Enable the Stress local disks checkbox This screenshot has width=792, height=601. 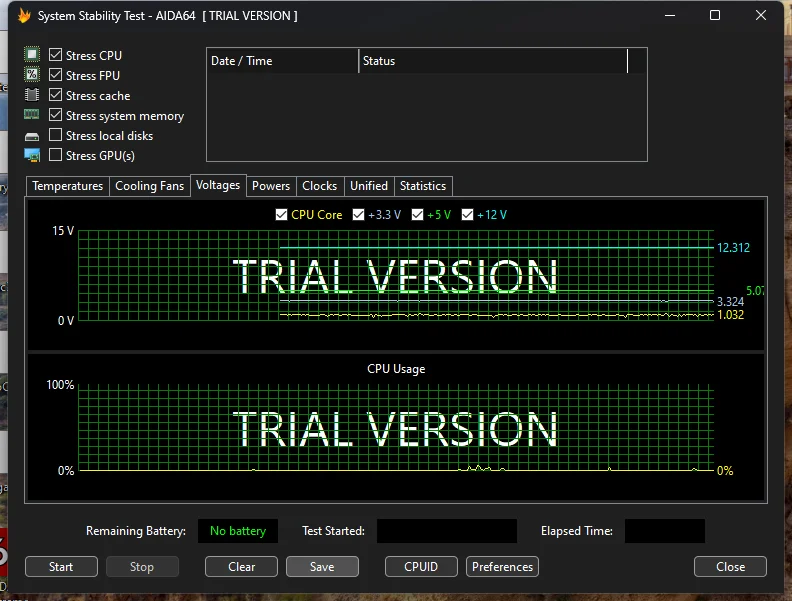tap(56, 136)
